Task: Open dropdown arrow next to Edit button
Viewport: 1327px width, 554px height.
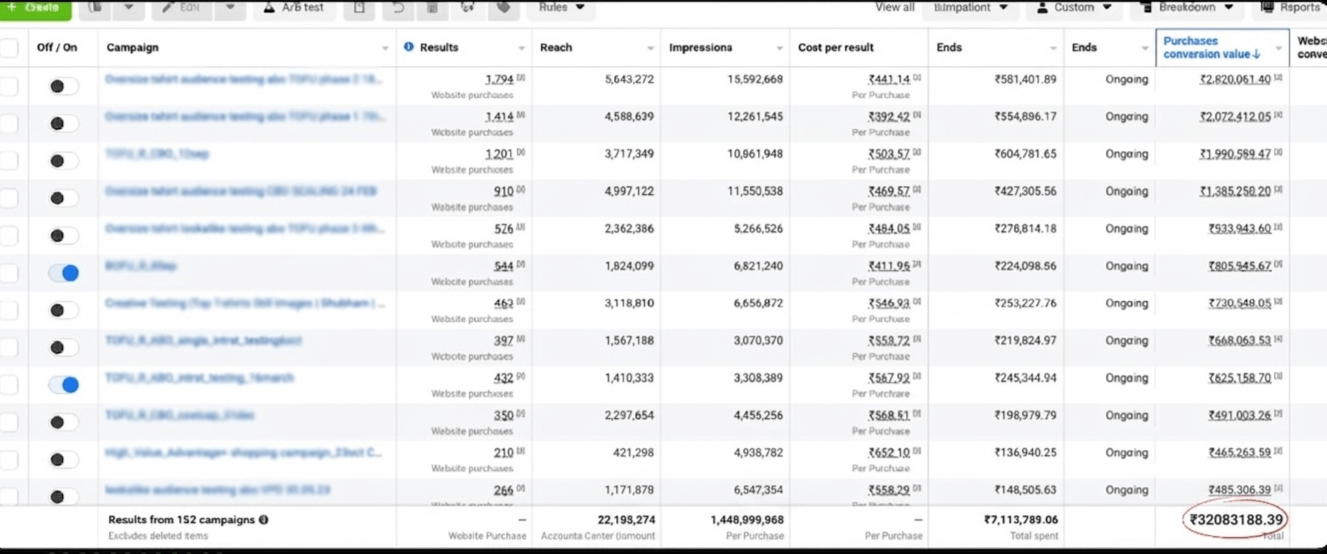Action: point(230,8)
